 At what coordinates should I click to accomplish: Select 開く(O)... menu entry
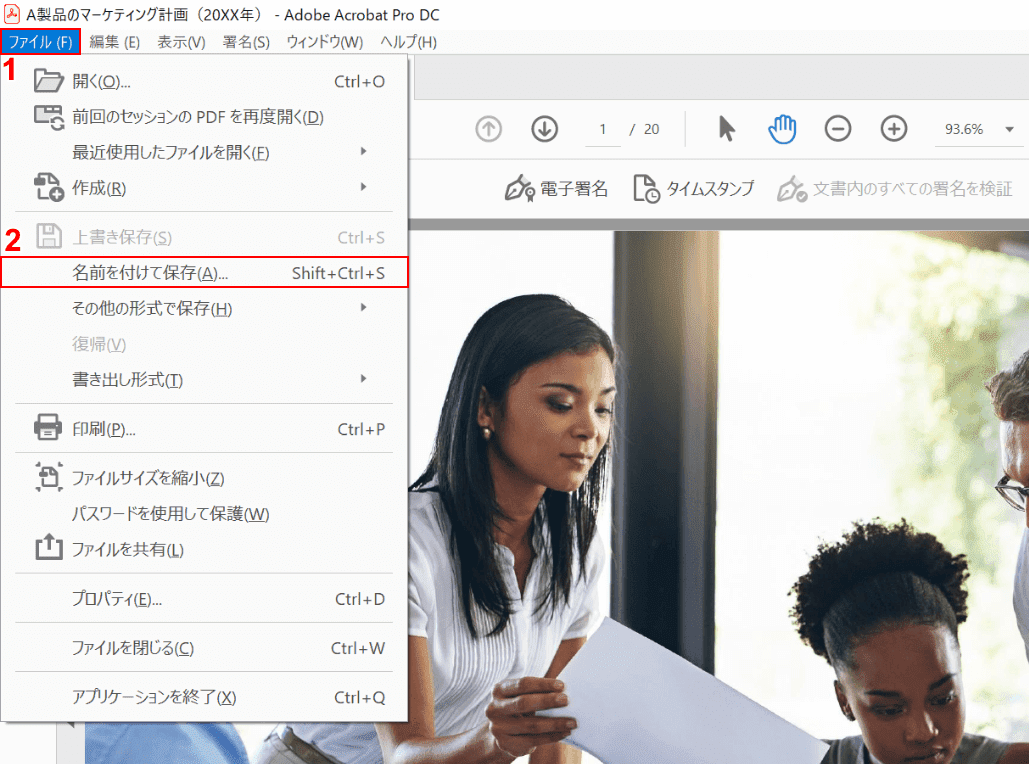[204, 81]
